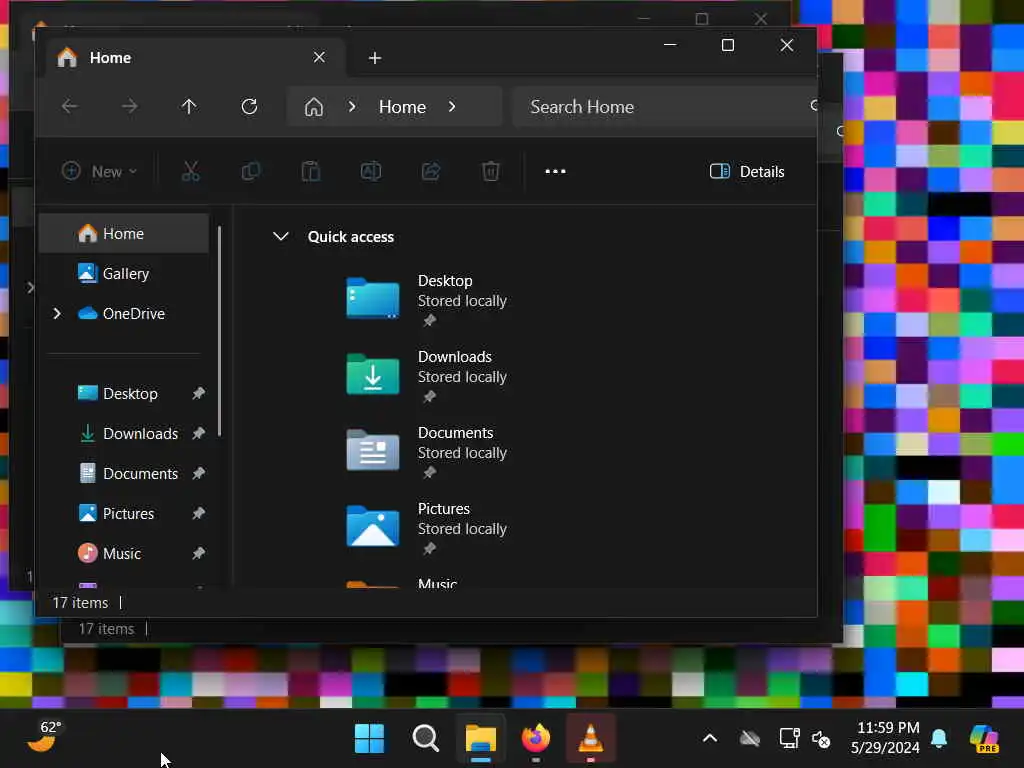Click the OneDrive tray cloud icon
Screen dimensions: 1024x768
[x=750, y=739]
